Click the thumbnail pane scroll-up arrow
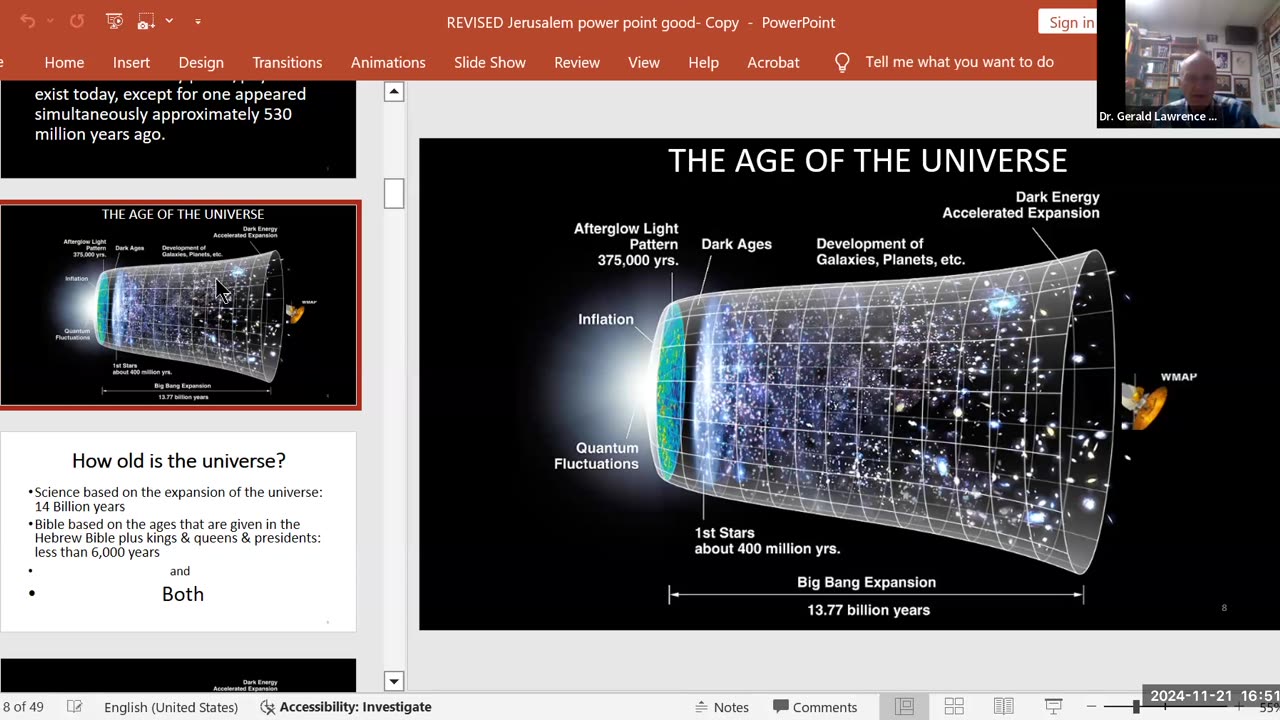This screenshot has width=1280, height=720. pyautogui.click(x=394, y=92)
